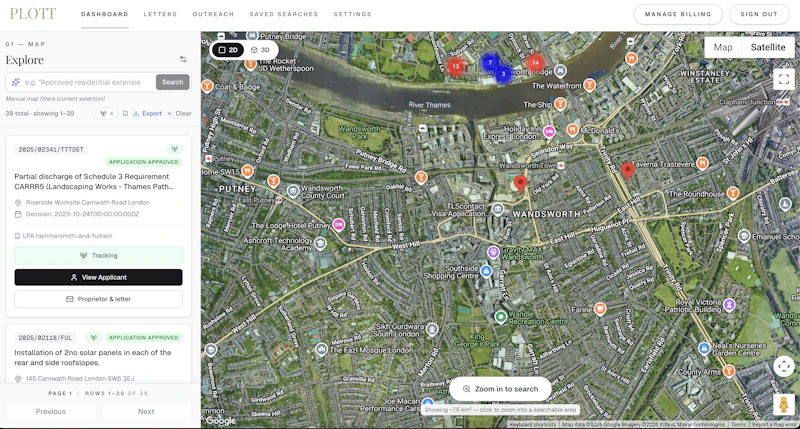
Task: Open map Keyboard shortcuts link
Action: click(533, 424)
